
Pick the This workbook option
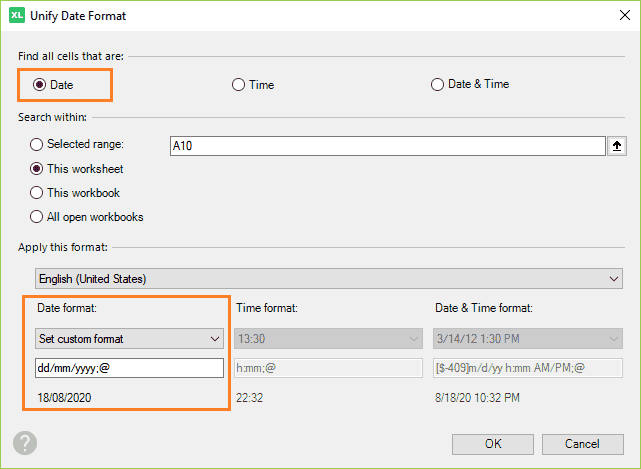tap(36, 193)
